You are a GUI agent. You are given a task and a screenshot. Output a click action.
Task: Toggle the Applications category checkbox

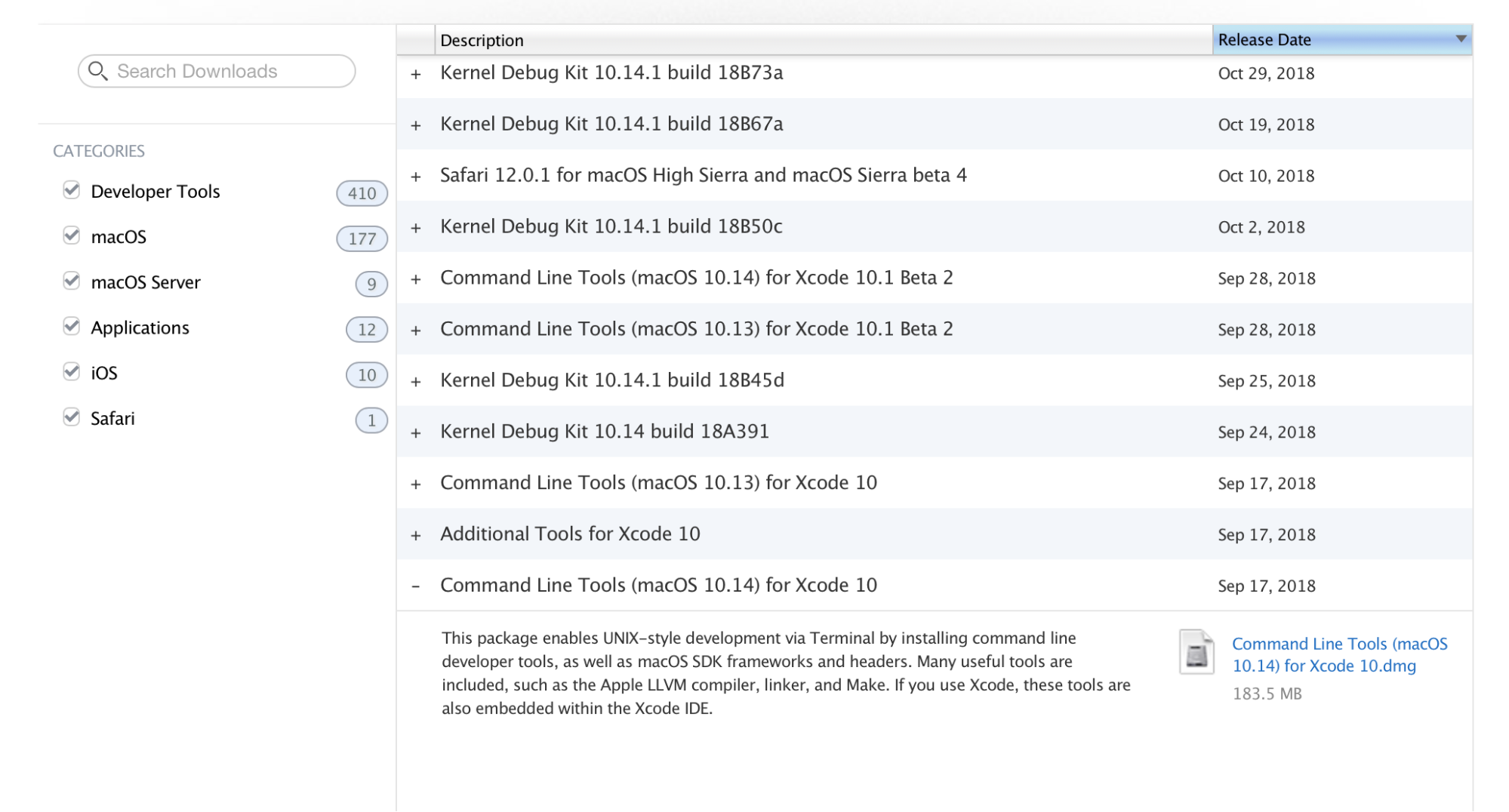tap(72, 326)
